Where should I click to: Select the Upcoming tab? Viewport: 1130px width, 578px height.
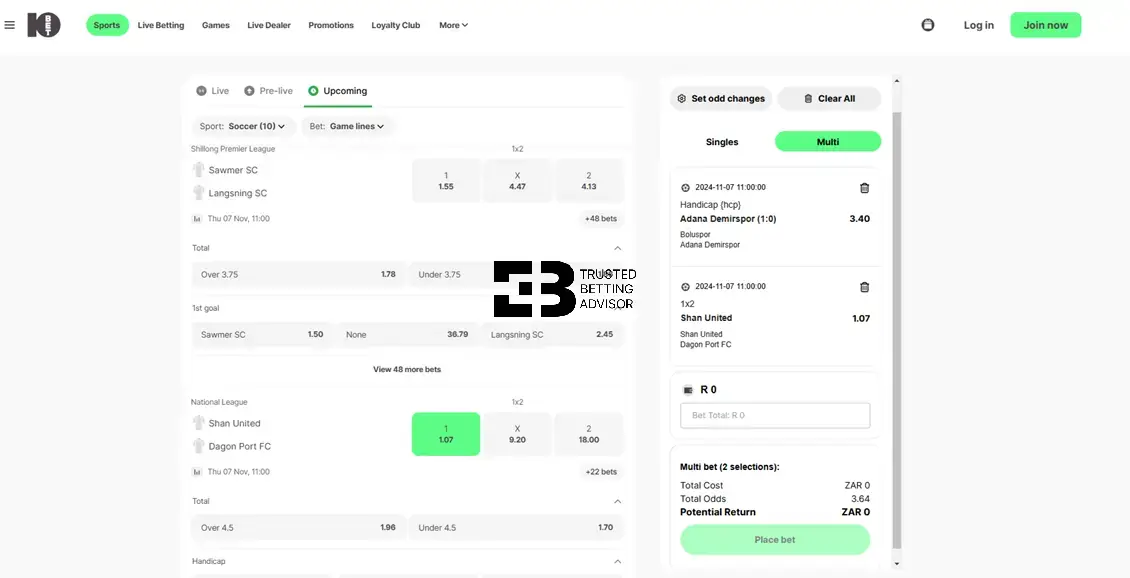pyautogui.click(x=337, y=91)
